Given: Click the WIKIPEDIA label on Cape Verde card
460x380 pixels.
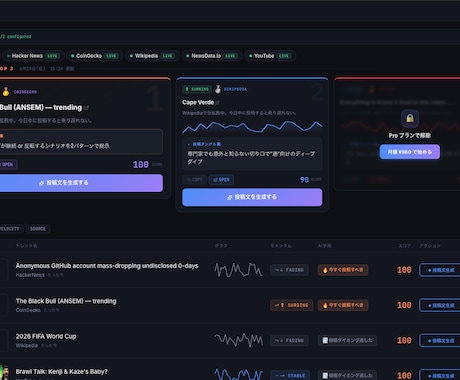Looking at the screenshot, I should 235,89.
